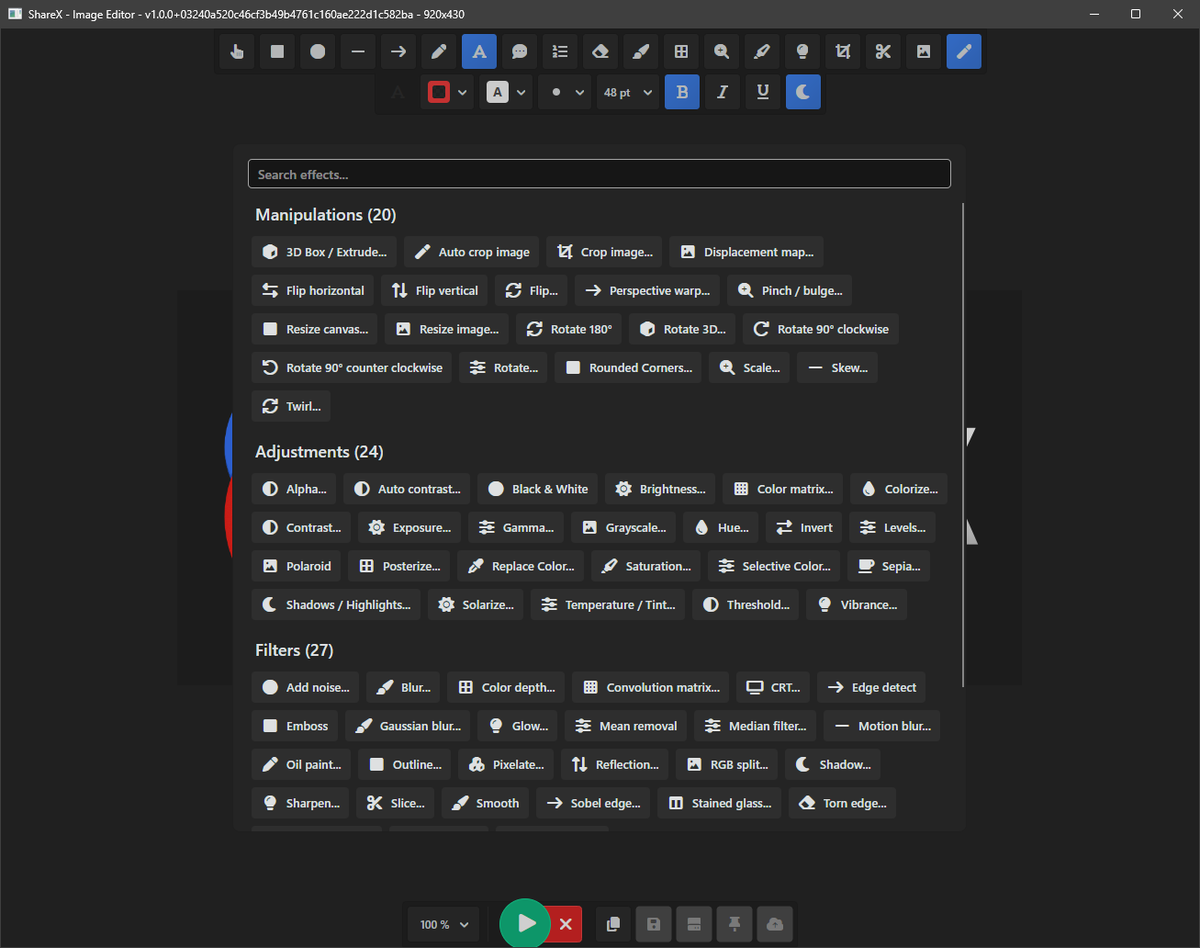Apply Rotate 90° counter clockwise
Image resolution: width=1200 pixels, height=948 pixels.
point(353,367)
